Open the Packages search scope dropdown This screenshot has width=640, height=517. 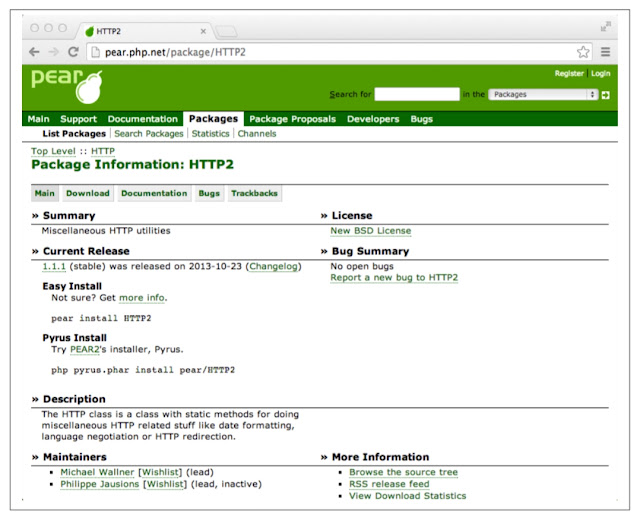click(x=543, y=94)
